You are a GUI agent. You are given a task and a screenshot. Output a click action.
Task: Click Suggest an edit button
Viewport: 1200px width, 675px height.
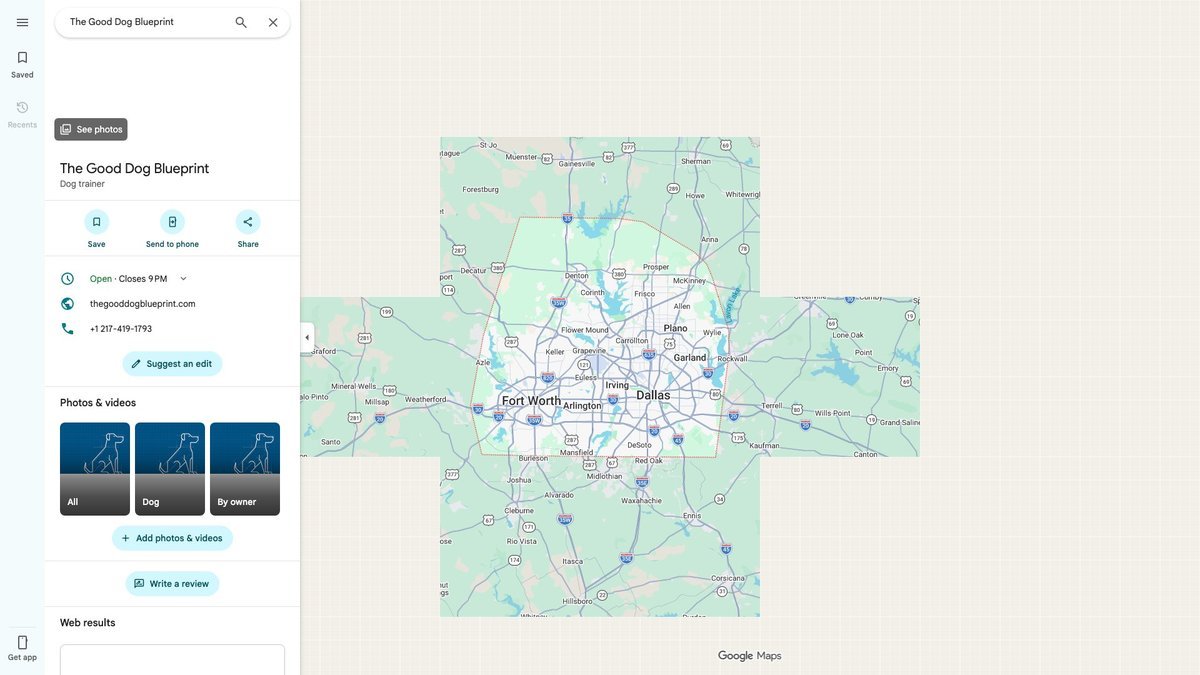click(x=172, y=364)
